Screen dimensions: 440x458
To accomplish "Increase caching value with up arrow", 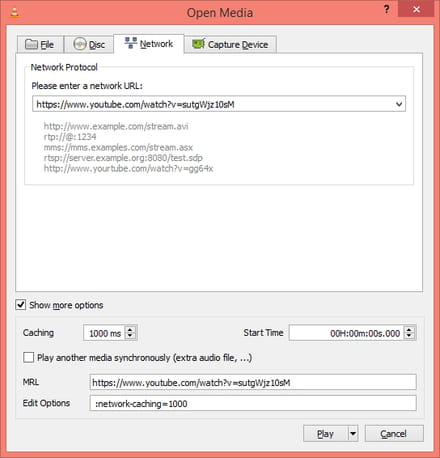I will (130, 329).
